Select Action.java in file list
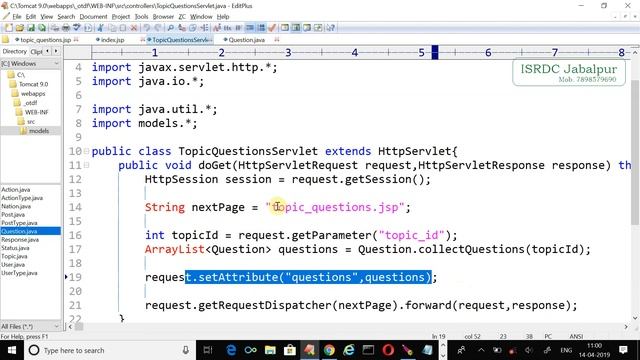The image size is (640, 360). [16, 190]
